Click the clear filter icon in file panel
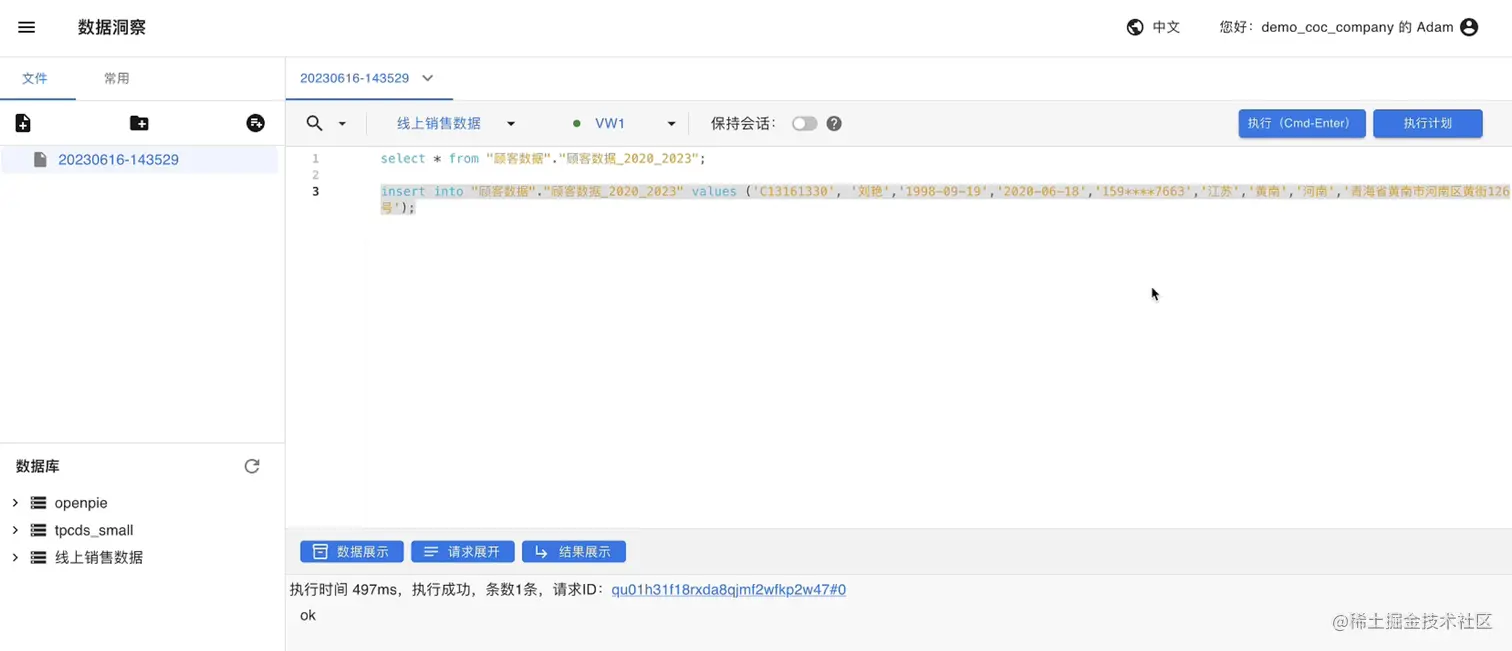Image resolution: width=1512 pixels, height=651 pixels. click(x=256, y=123)
